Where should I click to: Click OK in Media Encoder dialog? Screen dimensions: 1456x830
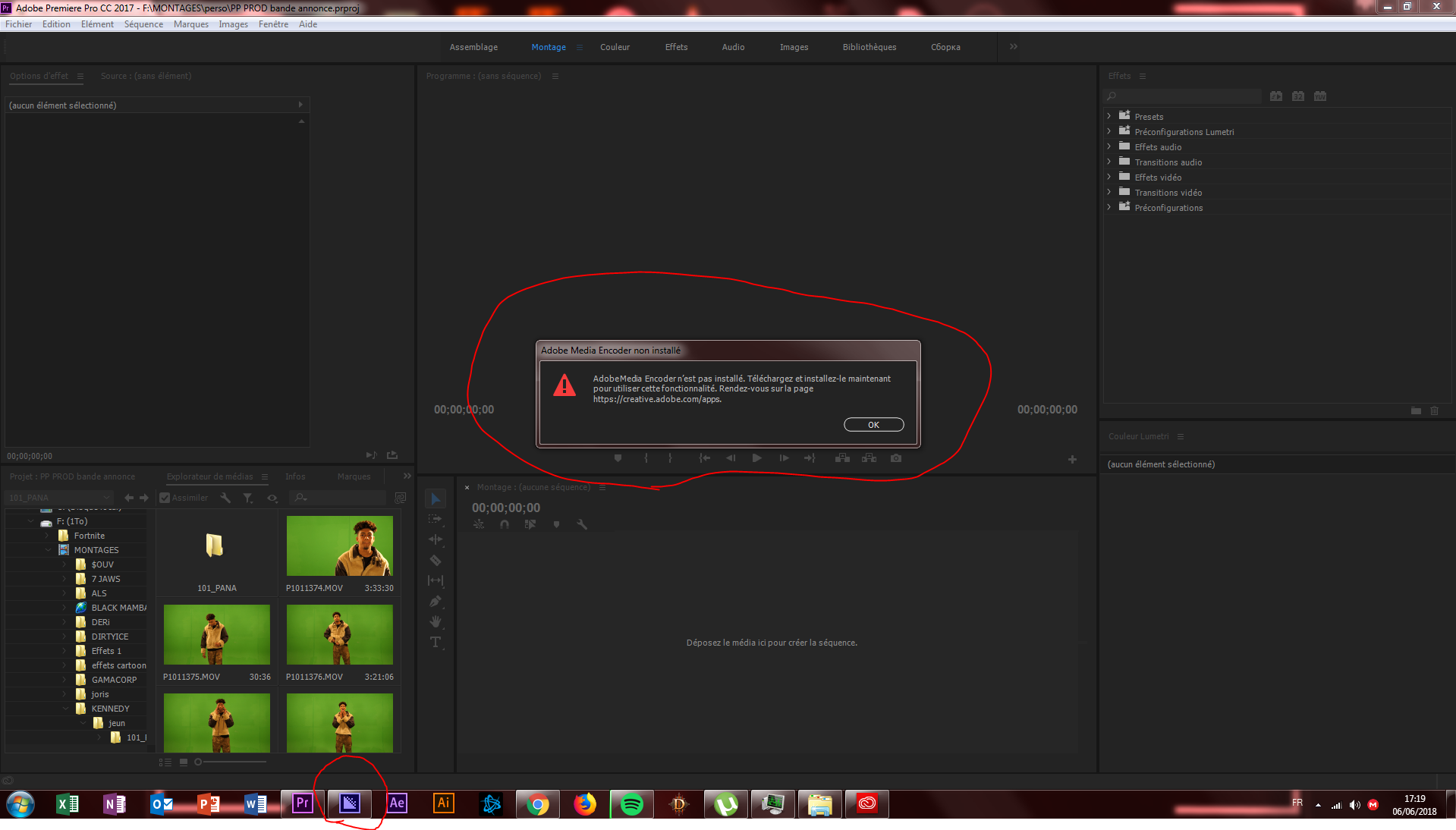[x=873, y=425]
